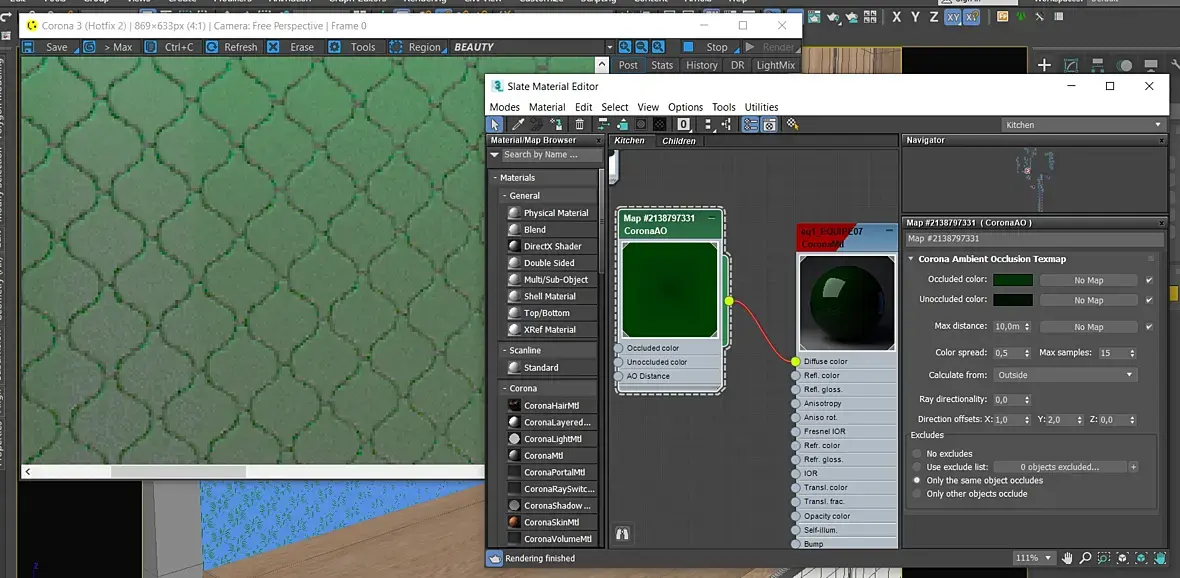Viewport: 1180px width, 578px height.
Task: Zoom out icon in Corona frame buffer
Action: (642, 47)
